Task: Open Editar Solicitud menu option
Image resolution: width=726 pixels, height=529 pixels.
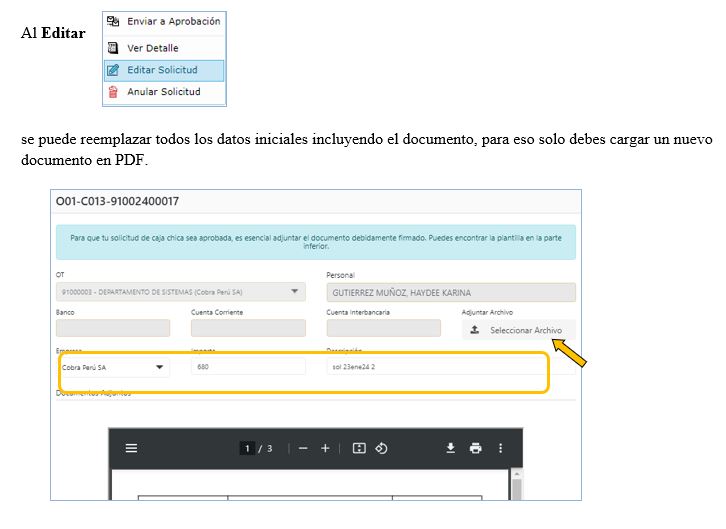Action: [164, 70]
